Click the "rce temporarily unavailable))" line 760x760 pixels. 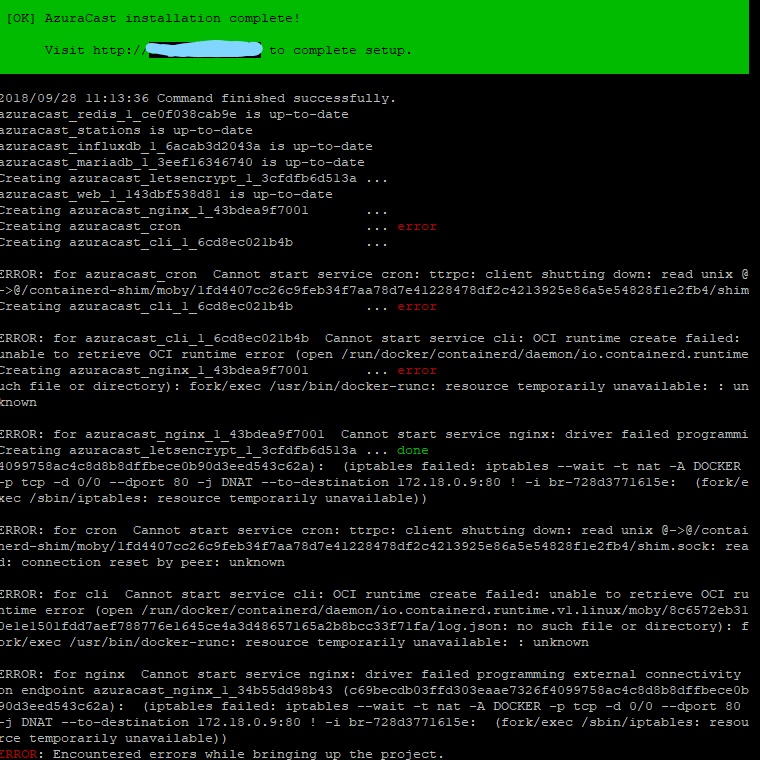[113, 738]
